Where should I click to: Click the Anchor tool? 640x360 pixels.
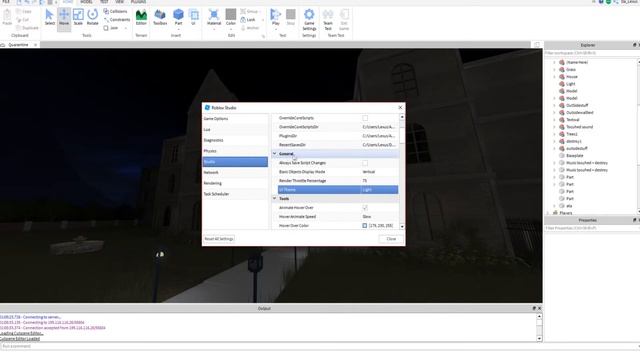[x=250, y=28]
